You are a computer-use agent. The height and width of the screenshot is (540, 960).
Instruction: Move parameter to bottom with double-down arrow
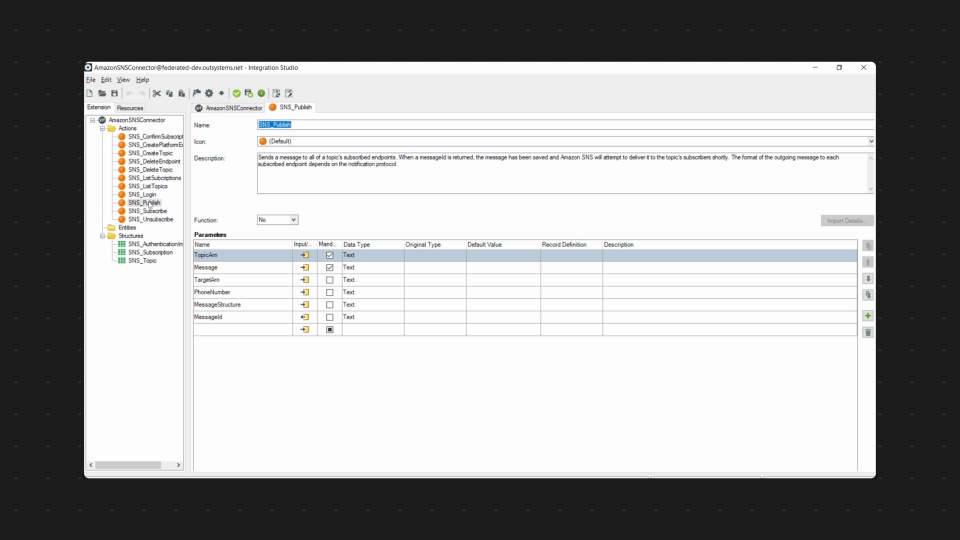[868, 295]
